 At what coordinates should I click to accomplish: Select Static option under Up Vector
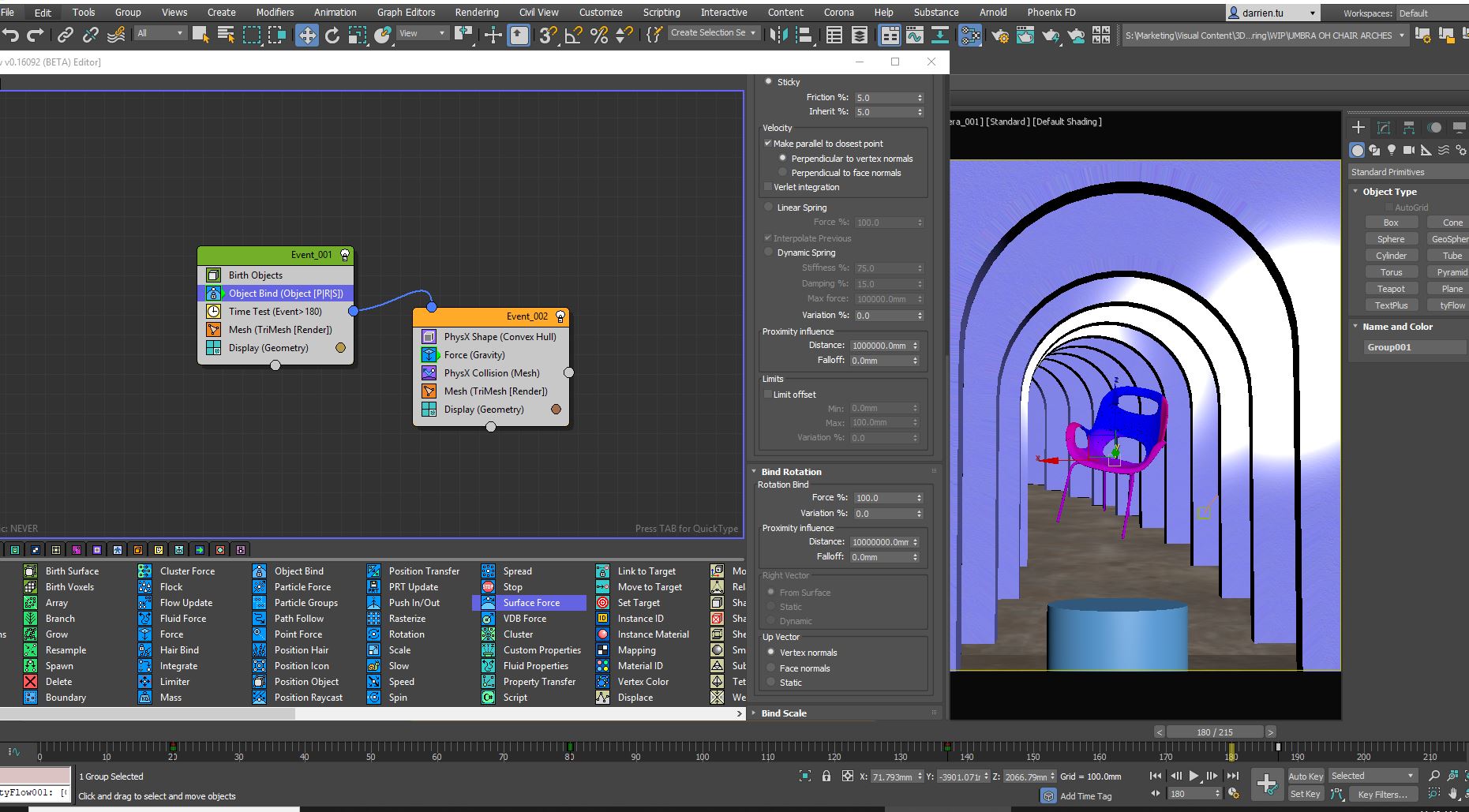771,683
